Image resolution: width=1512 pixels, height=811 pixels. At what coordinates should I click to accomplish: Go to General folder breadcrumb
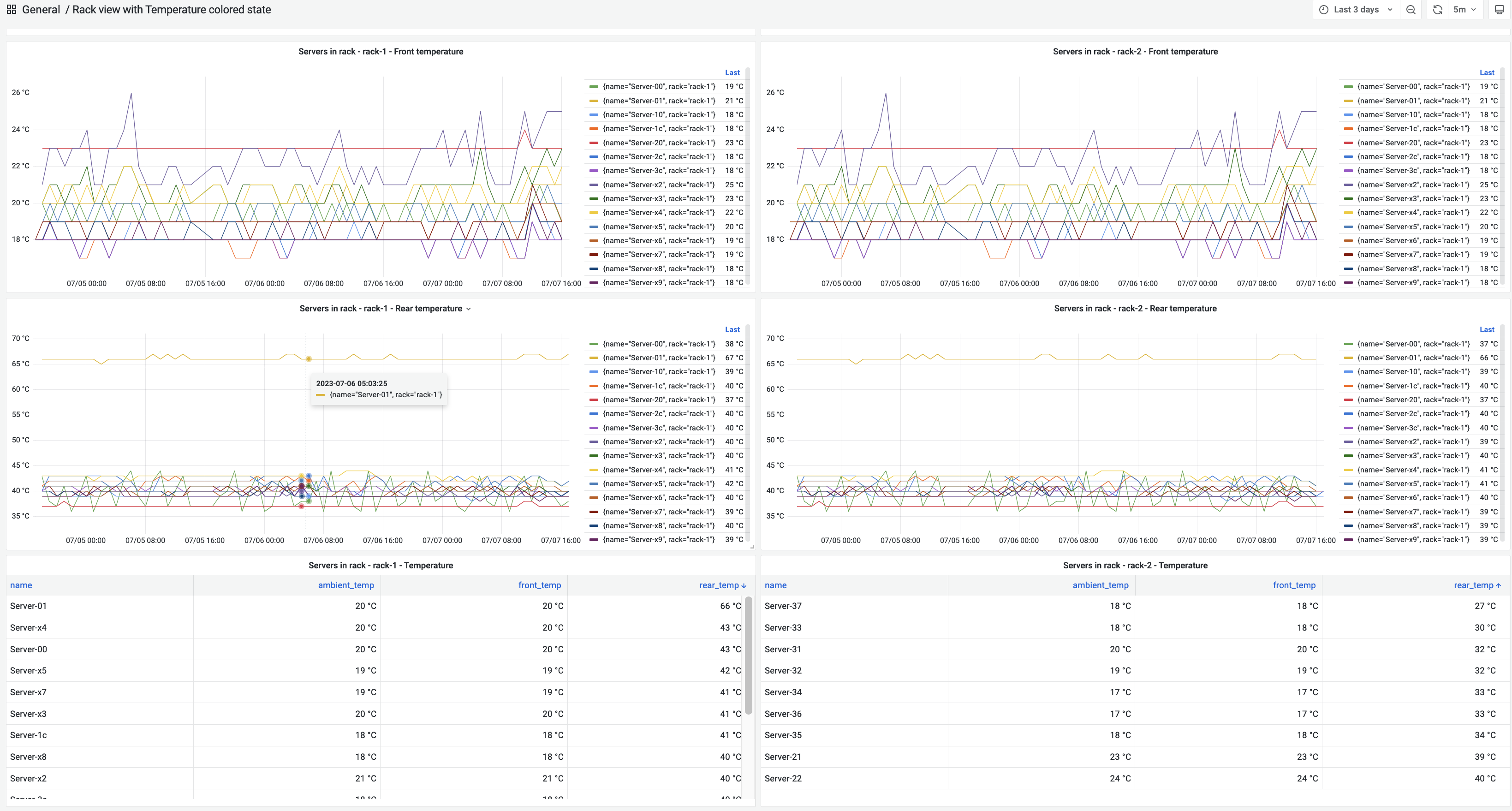41,9
